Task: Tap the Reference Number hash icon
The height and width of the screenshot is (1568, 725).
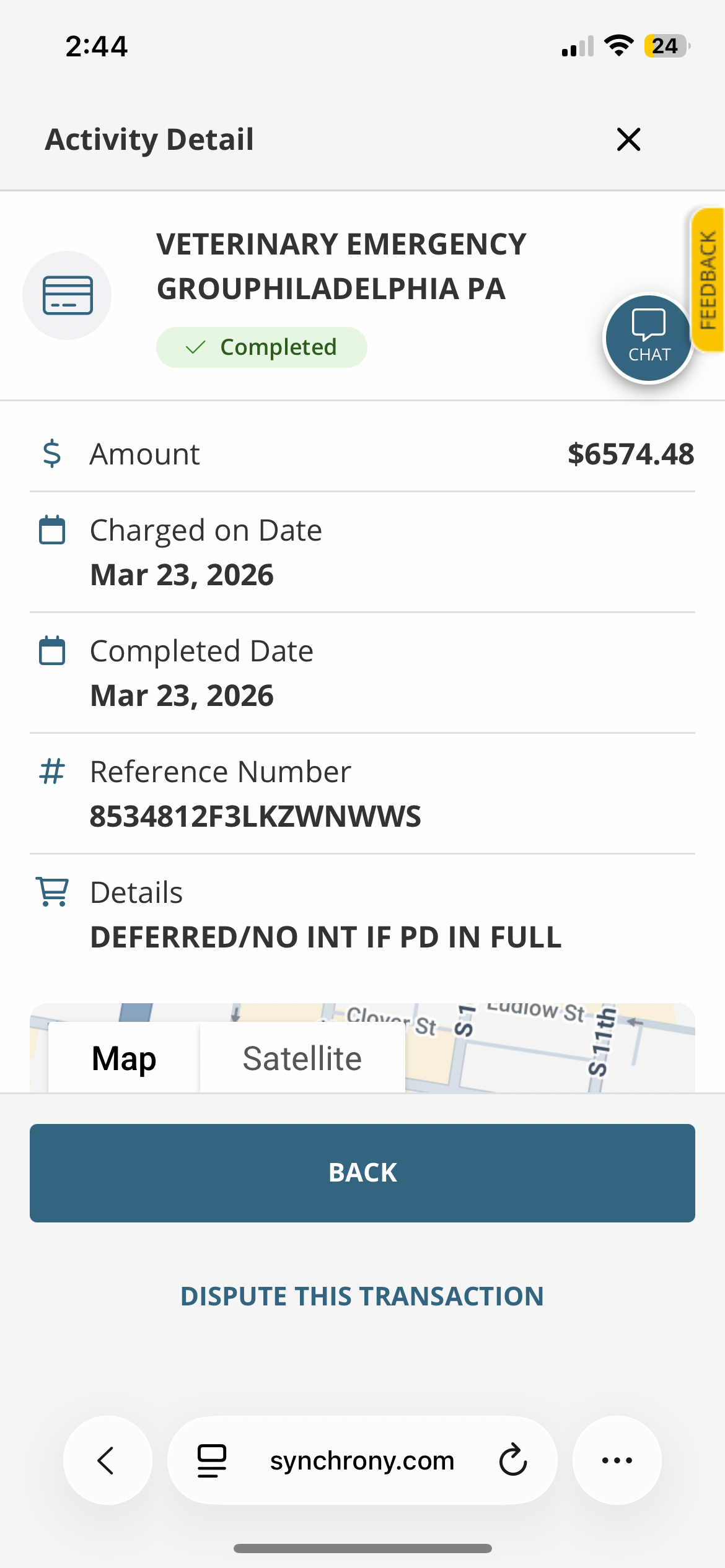Action: coord(52,772)
